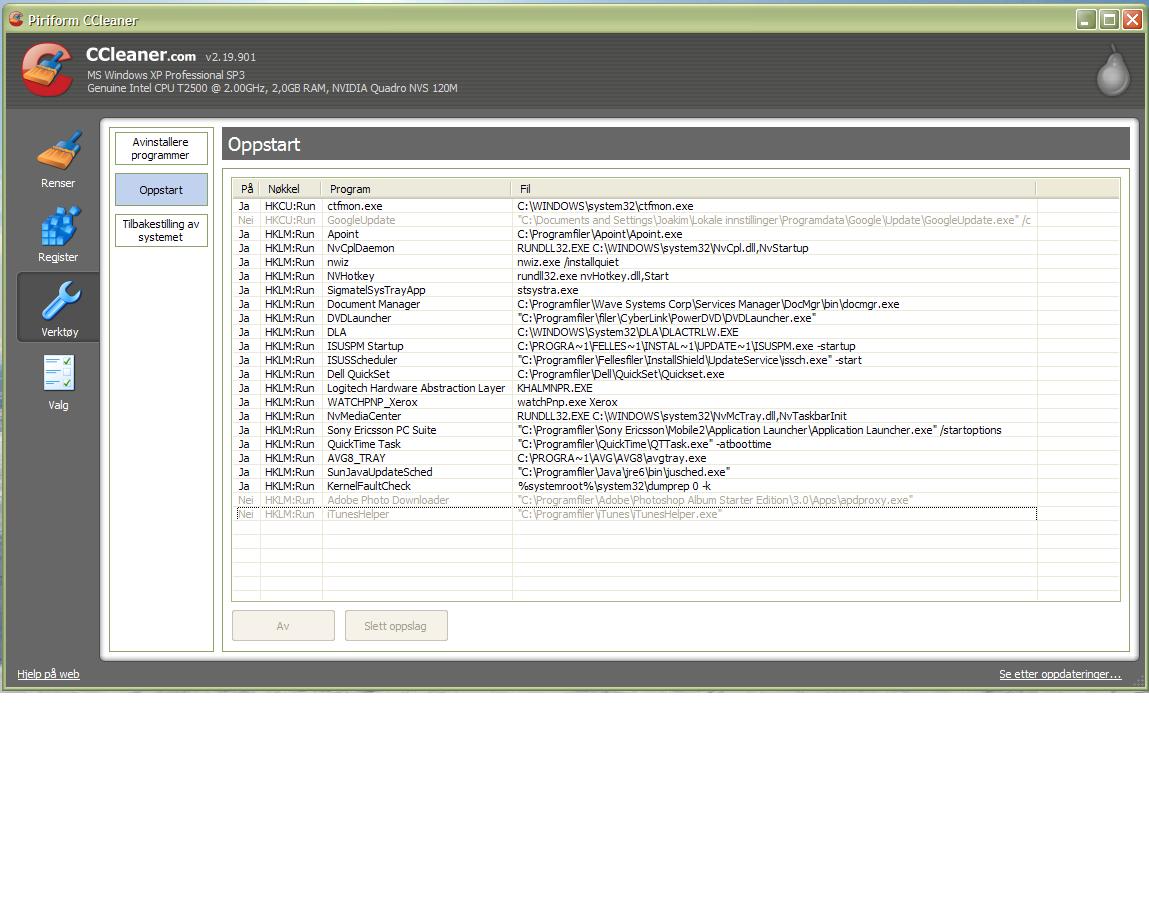This screenshot has width=1149, height=924.
Task: Open the Valg options section
Action: pyautogui.click(x=58, y=382)
